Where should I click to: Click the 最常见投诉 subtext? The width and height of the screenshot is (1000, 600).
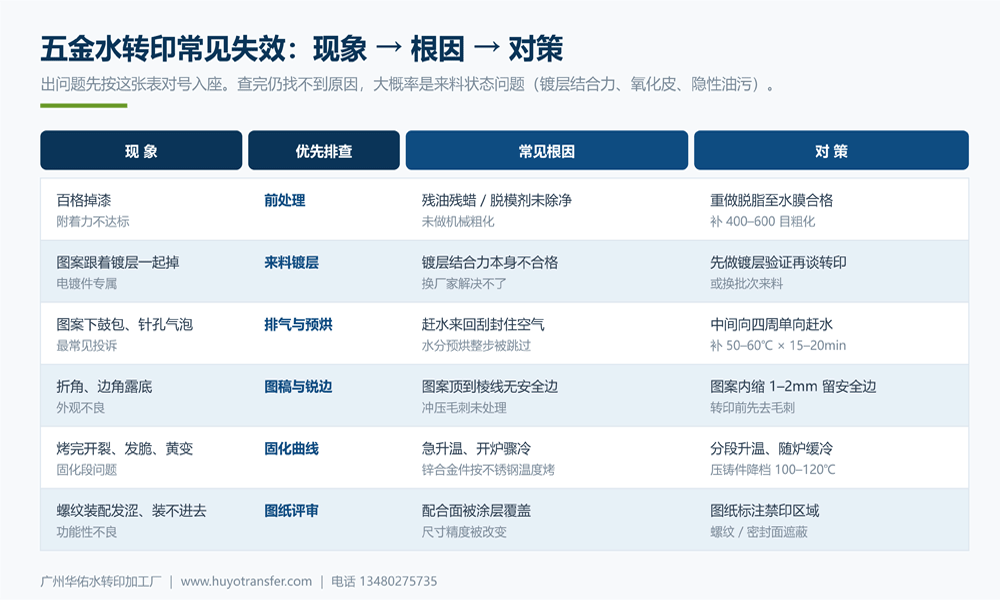pos(87,346)
